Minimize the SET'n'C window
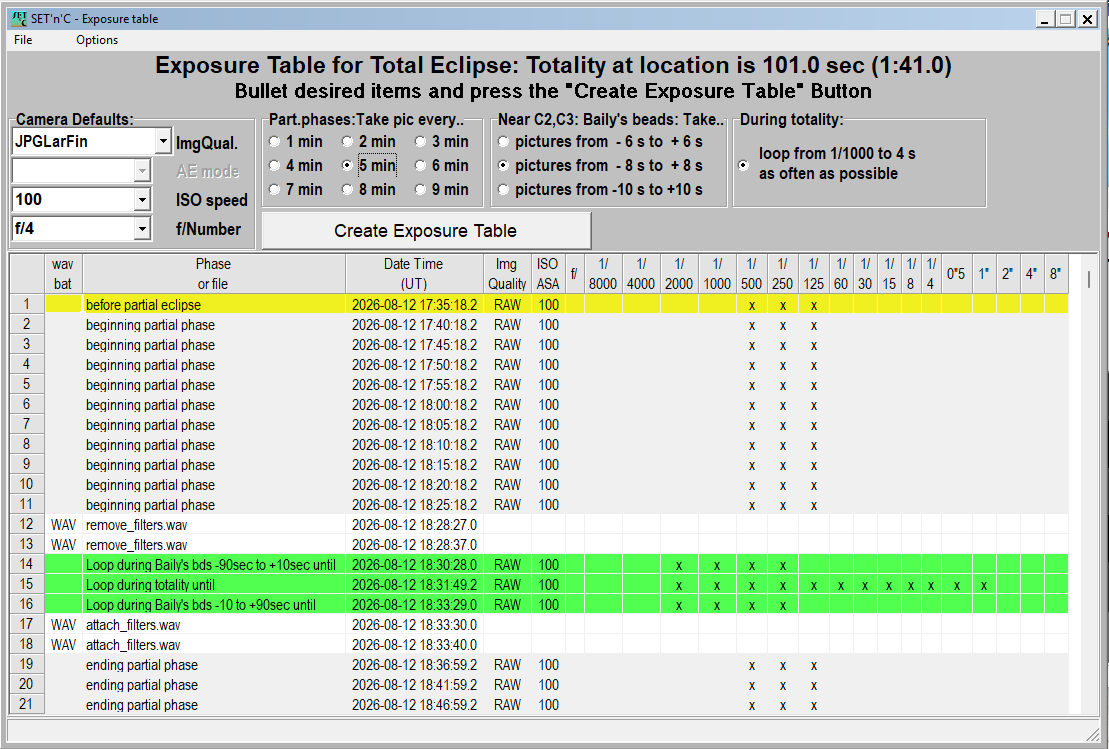This screenshot has height=749, width=1109. pyautogui.click(x=1045, y=19)
